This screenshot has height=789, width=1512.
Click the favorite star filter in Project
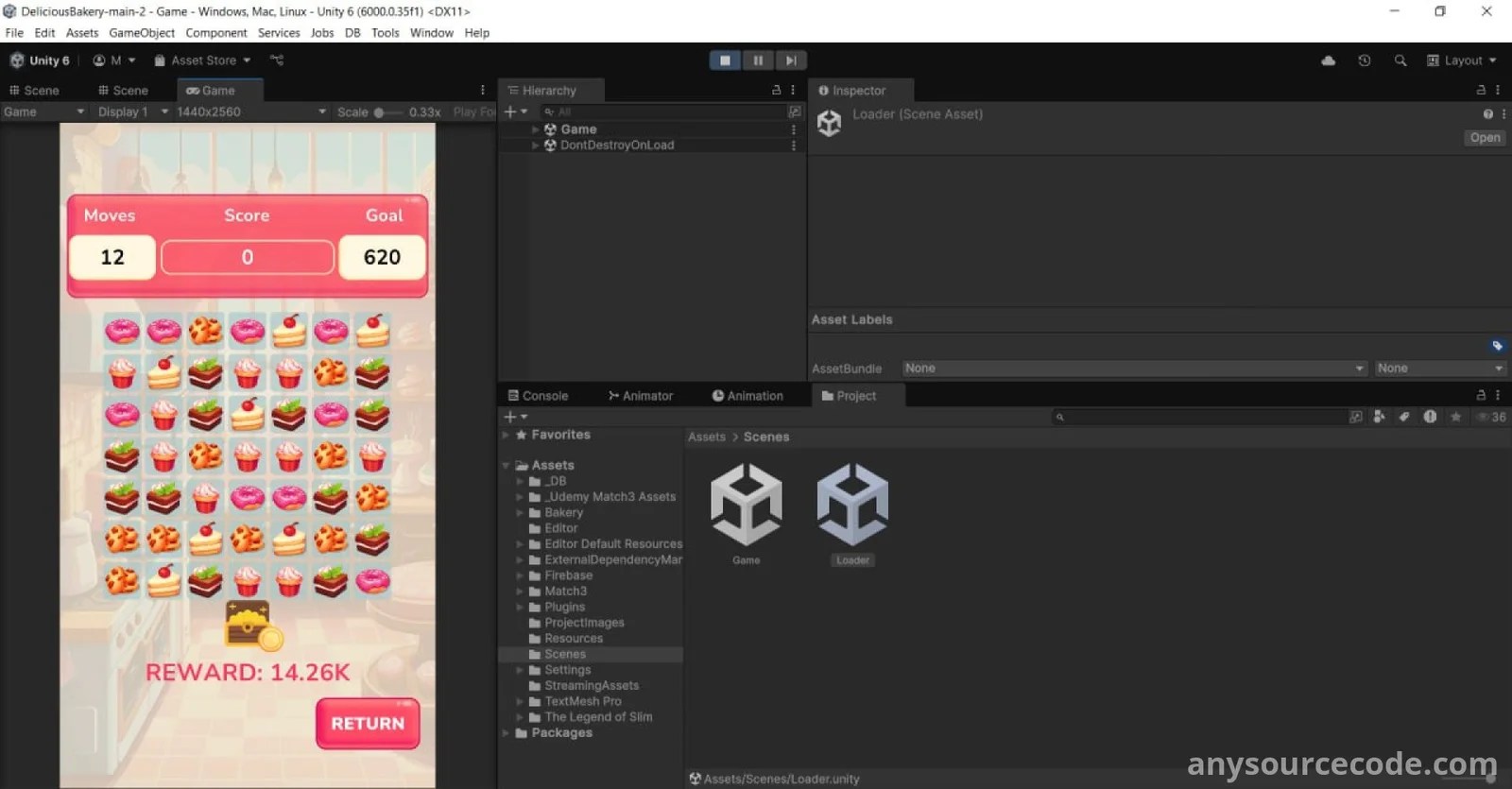click(1455, 417)
